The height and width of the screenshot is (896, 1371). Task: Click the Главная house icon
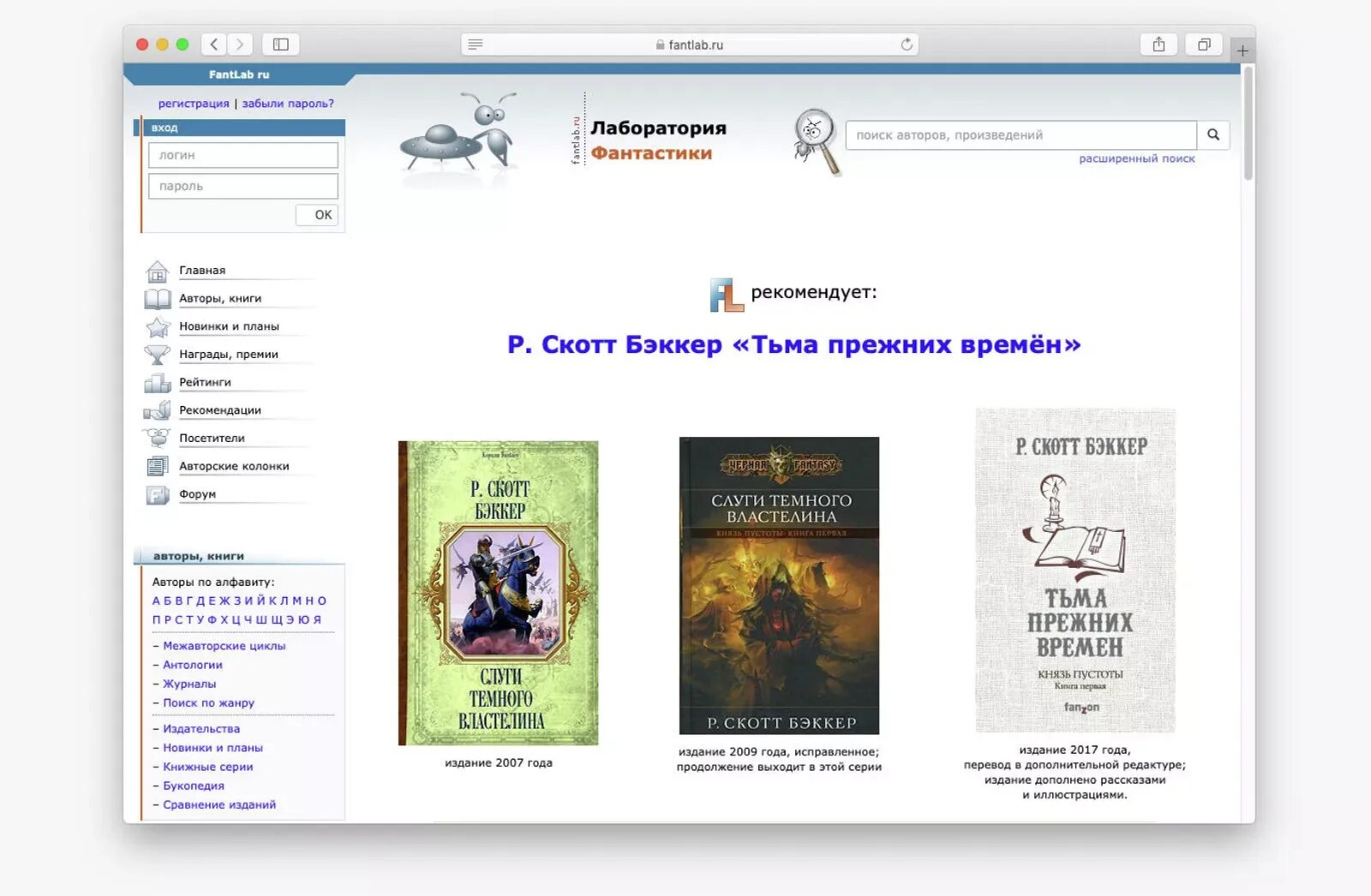point(157,272)
